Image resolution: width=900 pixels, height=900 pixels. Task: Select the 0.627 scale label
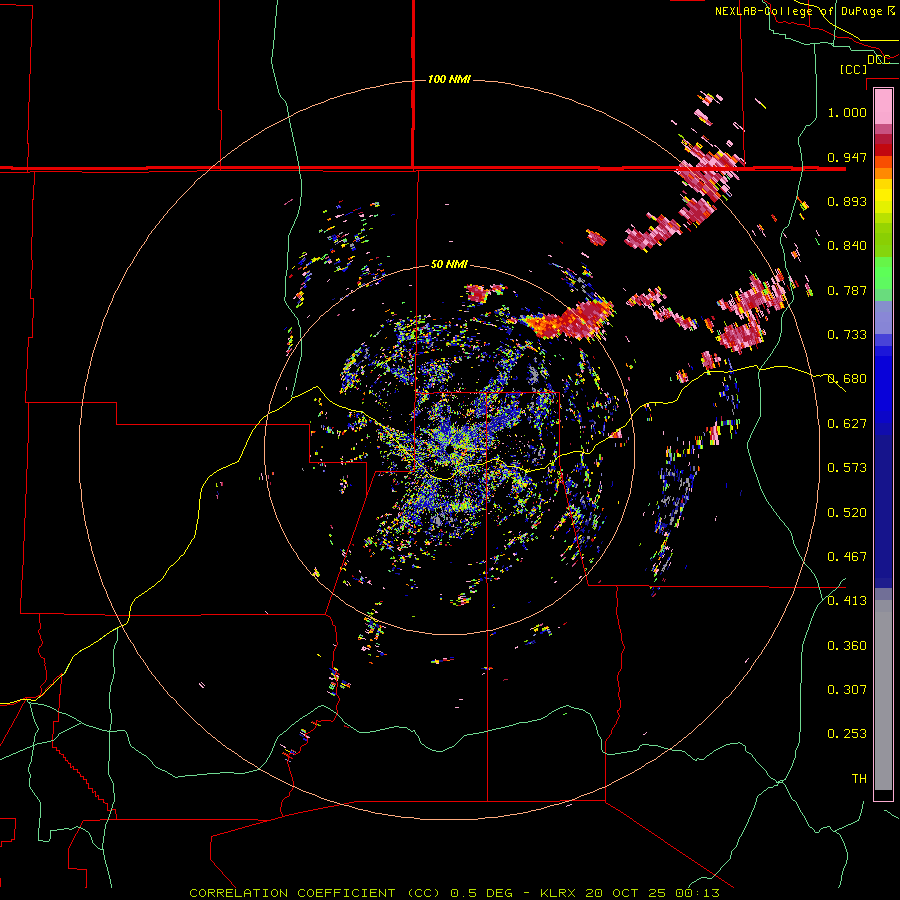[847, 424]
